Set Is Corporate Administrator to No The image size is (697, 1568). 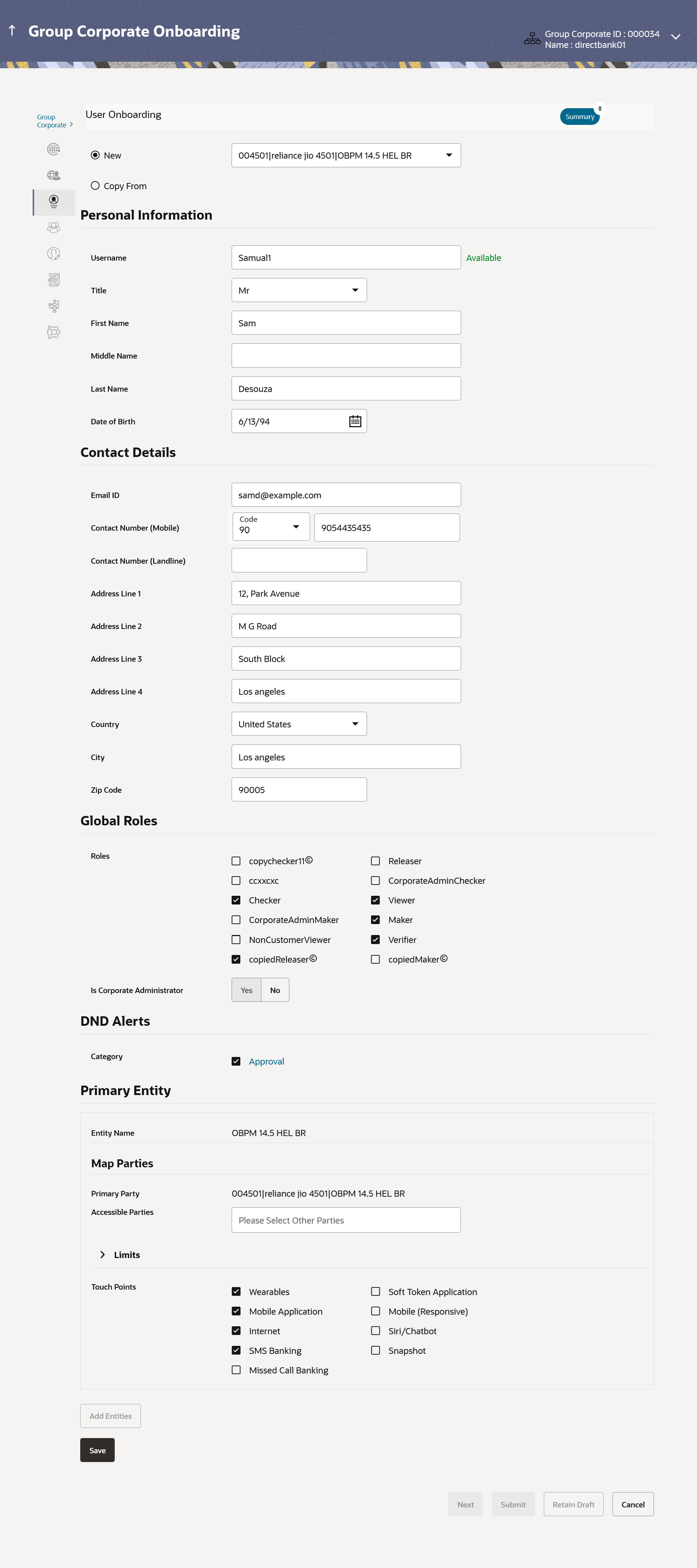click(275, 990)
